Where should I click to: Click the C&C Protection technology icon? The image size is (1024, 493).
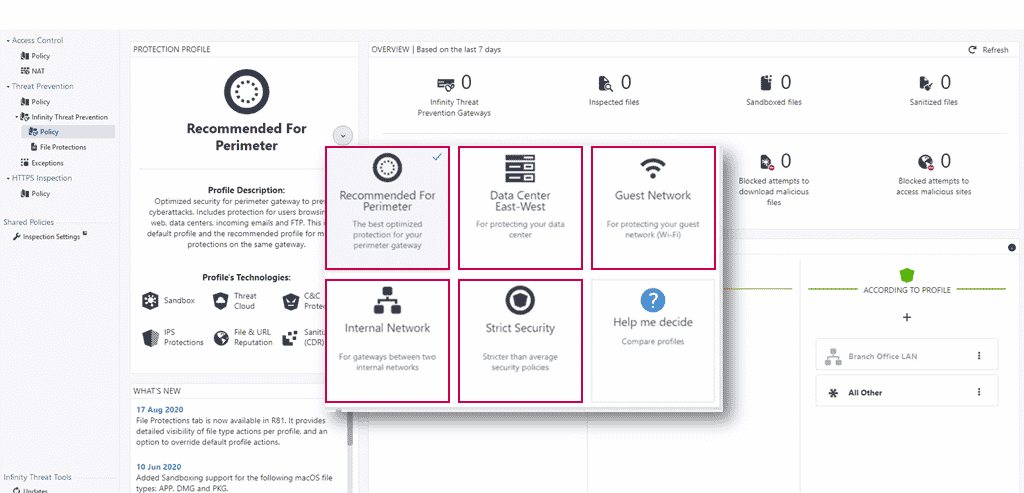coord(291,301)
